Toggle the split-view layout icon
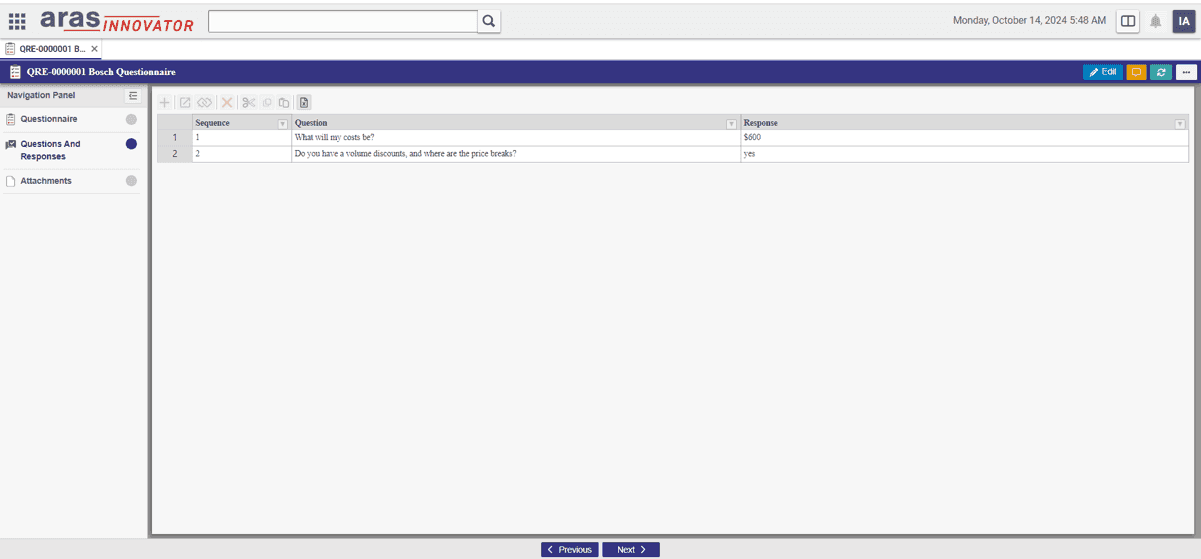This screenshot has width=1201, height=559. coord(1128,21)
